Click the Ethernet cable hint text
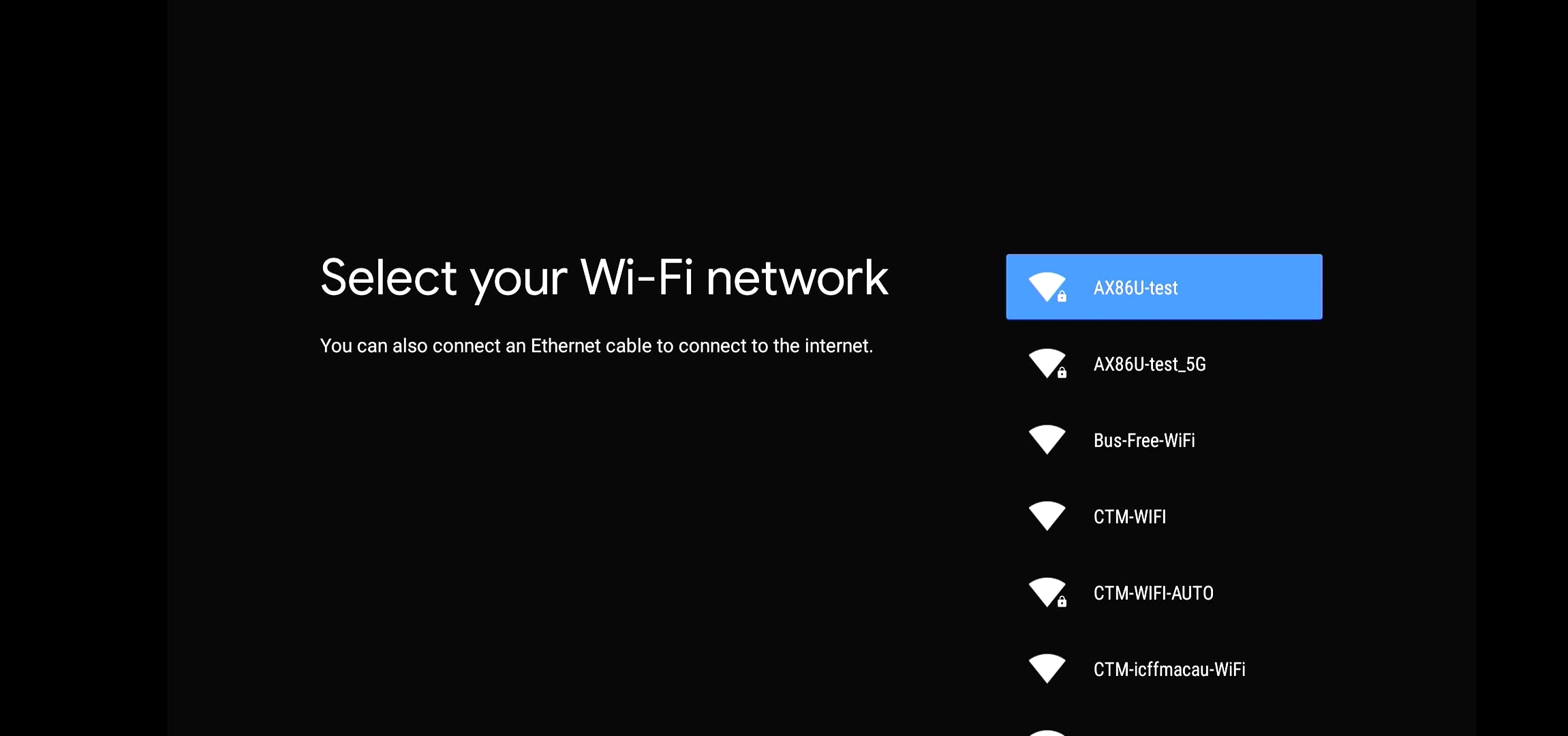This screenshot has height=736, width=1568. [596, 346]
